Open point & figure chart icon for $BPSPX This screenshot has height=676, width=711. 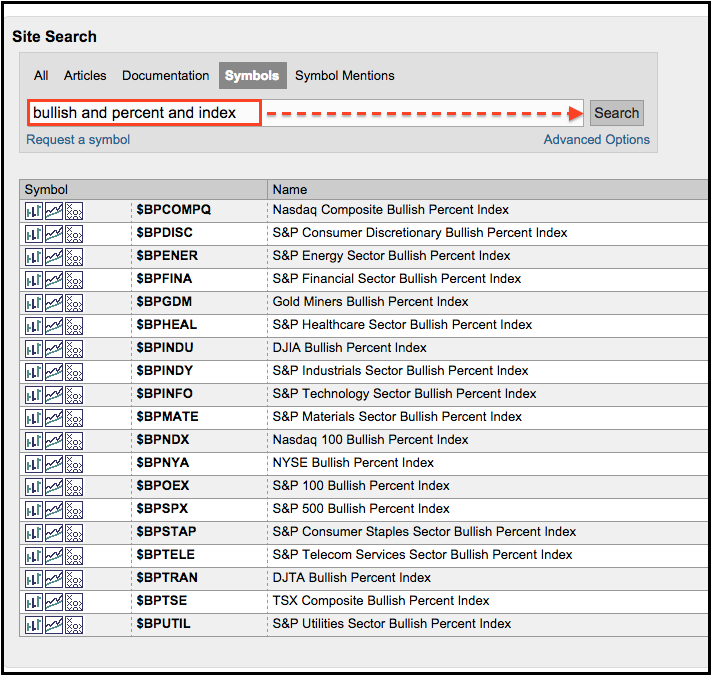73,509
